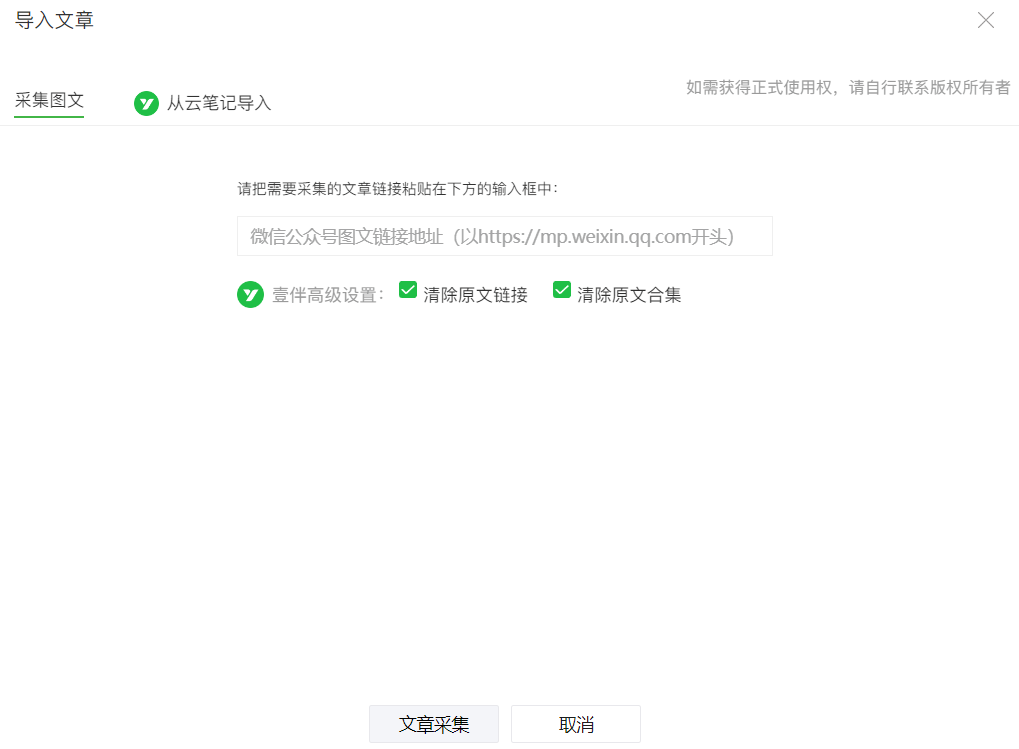
Task: Click the 导入文章 dialog title
Action: (x=55, y=20)
